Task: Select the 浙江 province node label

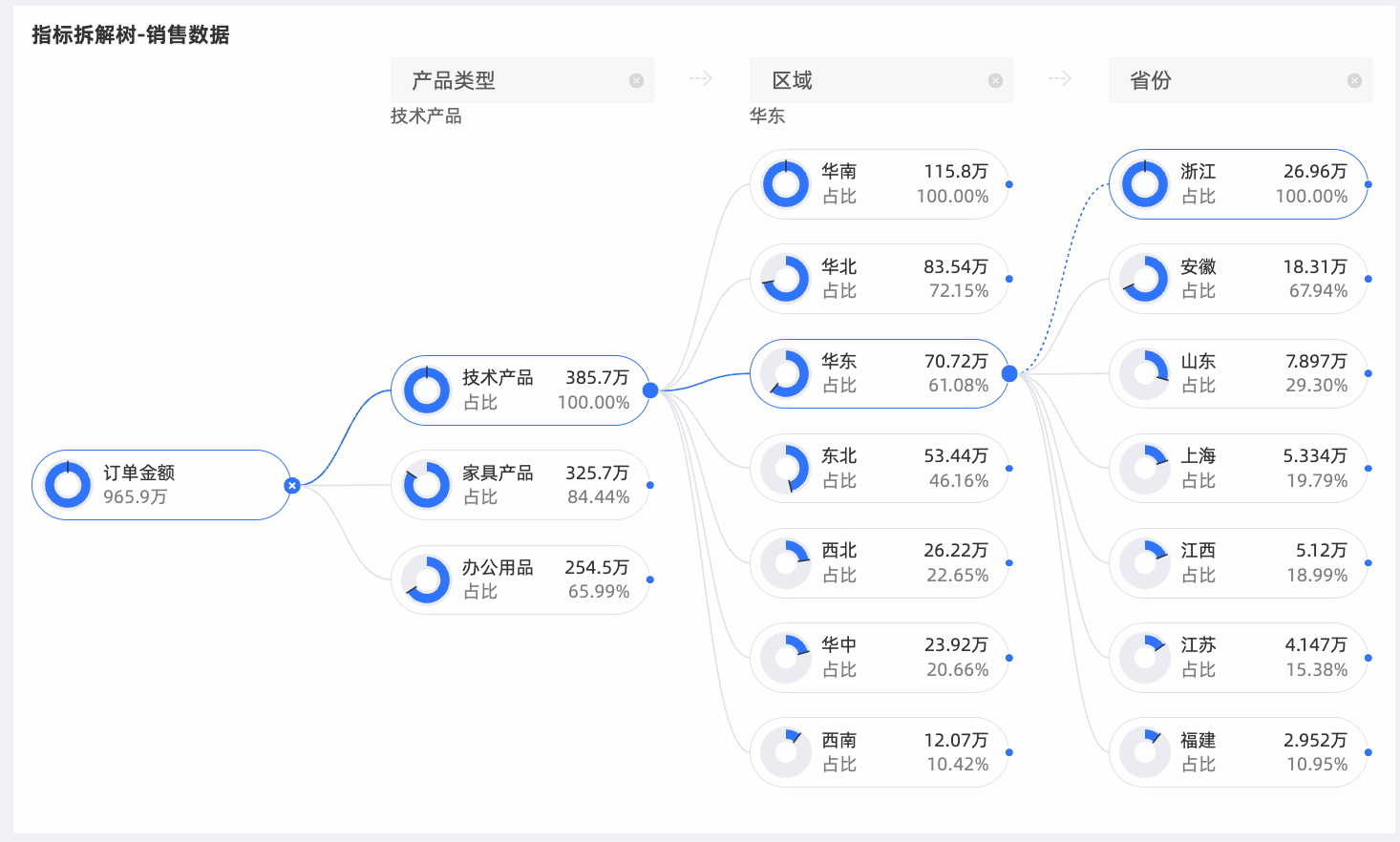Action: [1198, 172]
